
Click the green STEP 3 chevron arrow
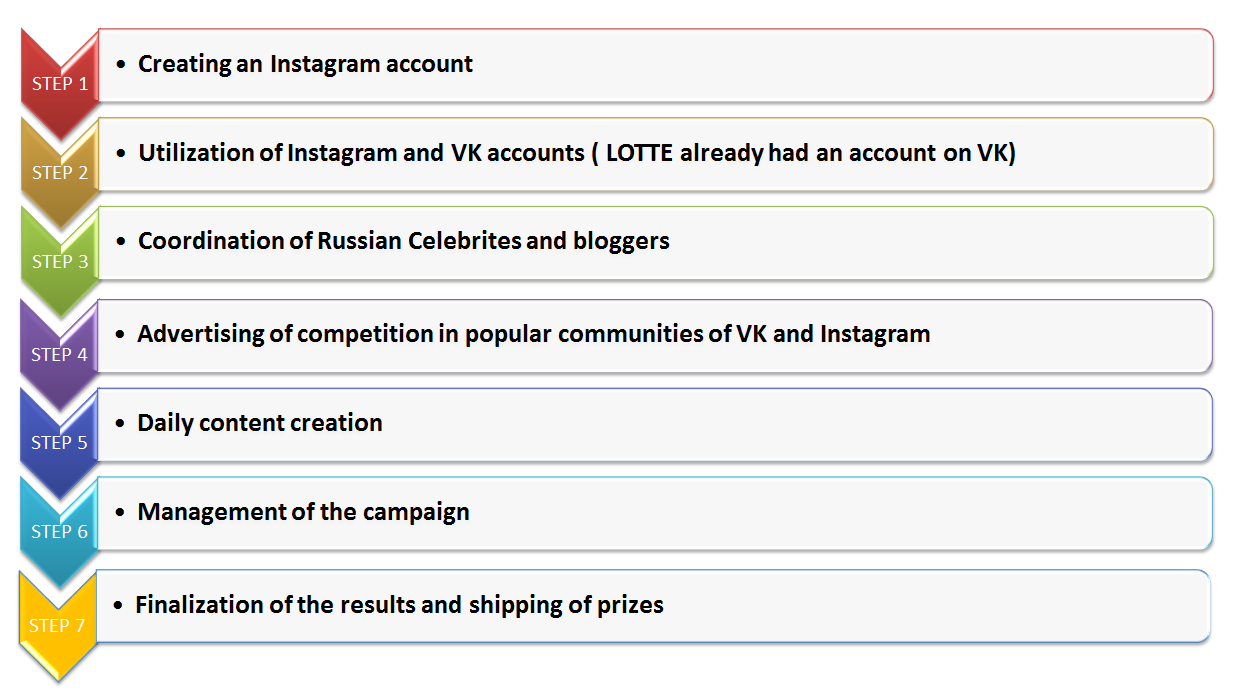pos(59,262)
